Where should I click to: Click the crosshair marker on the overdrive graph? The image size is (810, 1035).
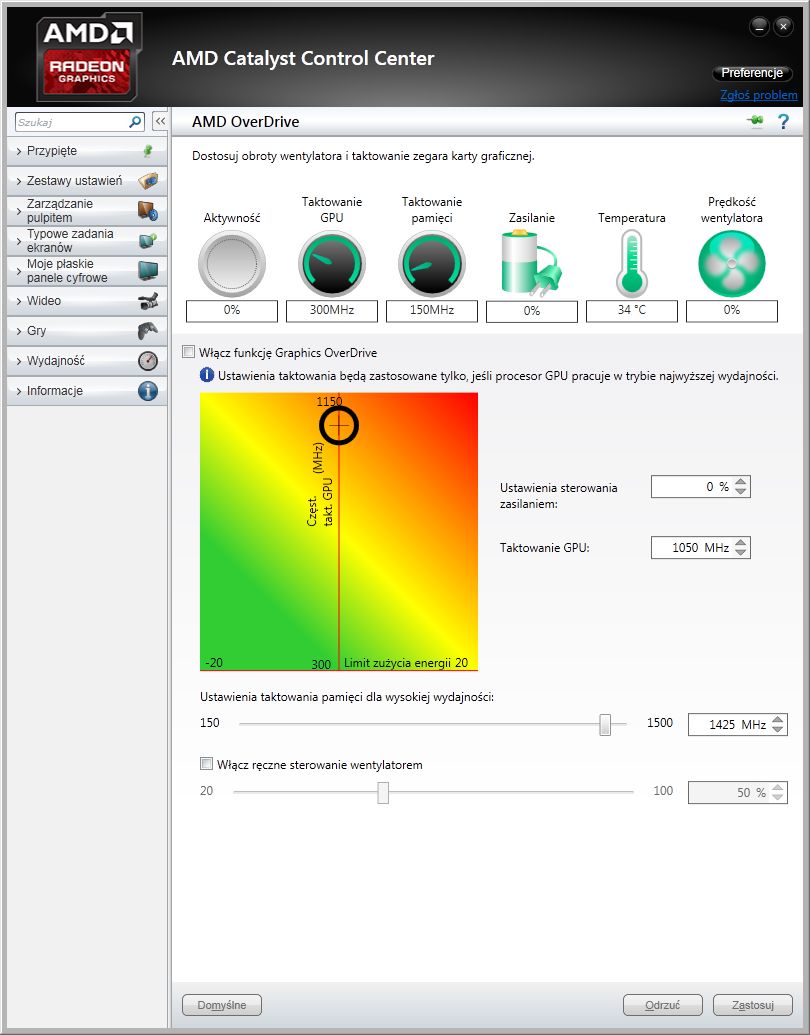click(339, 425)
